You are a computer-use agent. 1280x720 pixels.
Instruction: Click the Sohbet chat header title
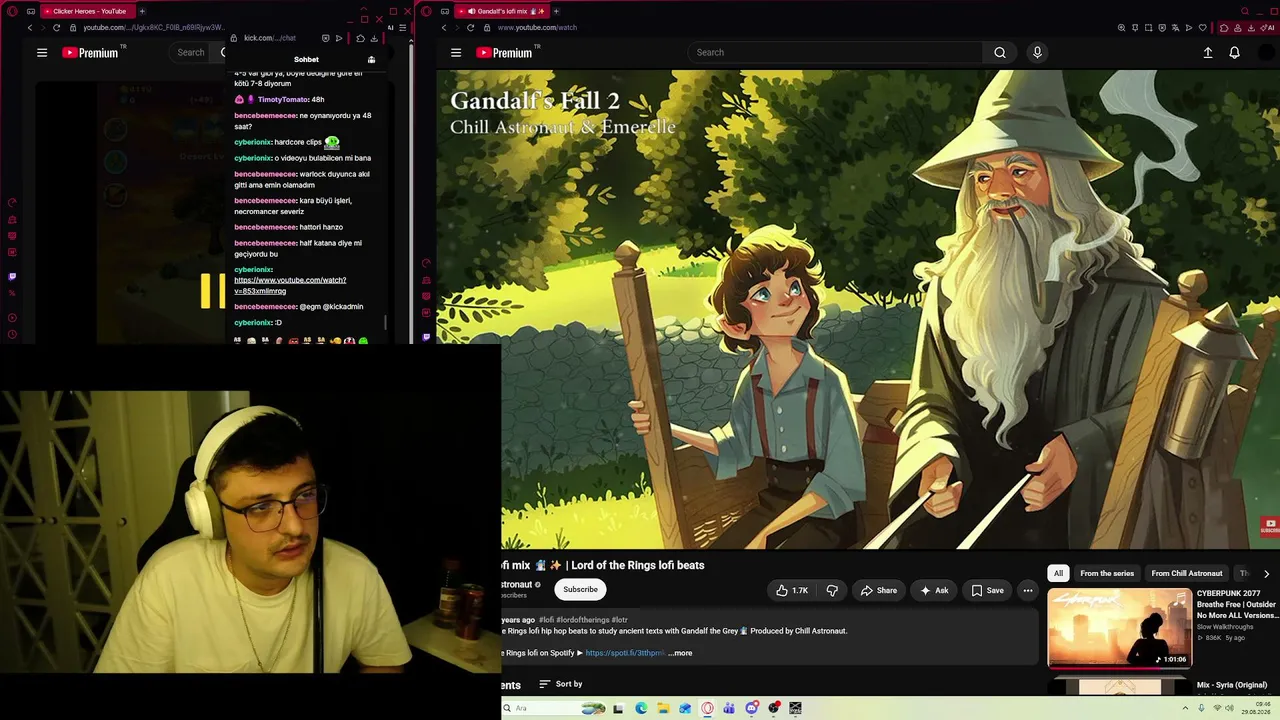(306, 60)
